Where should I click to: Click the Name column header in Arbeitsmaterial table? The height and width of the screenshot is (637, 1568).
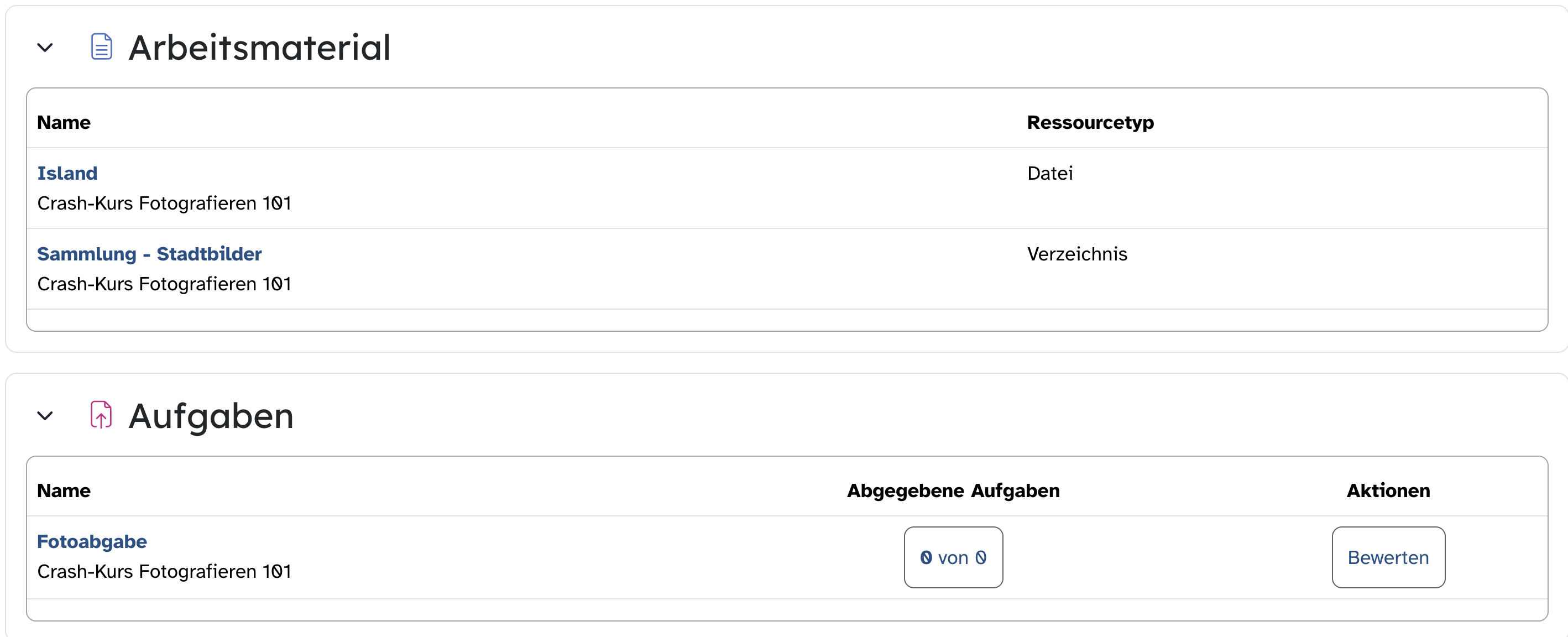[x=64, y=122]
